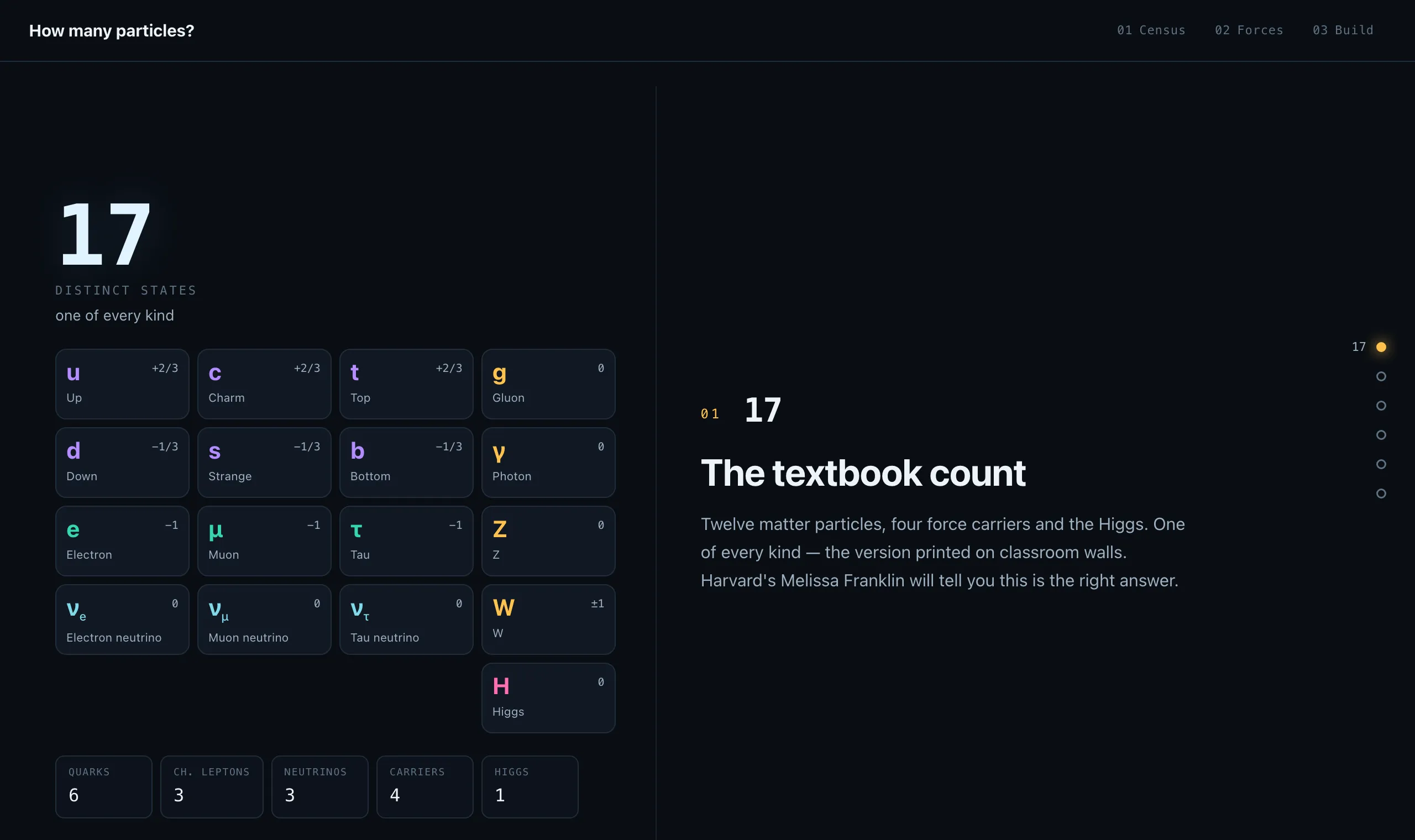
Task: Click the Carriers 4 summary tile
Action: (x=425, y=787)
